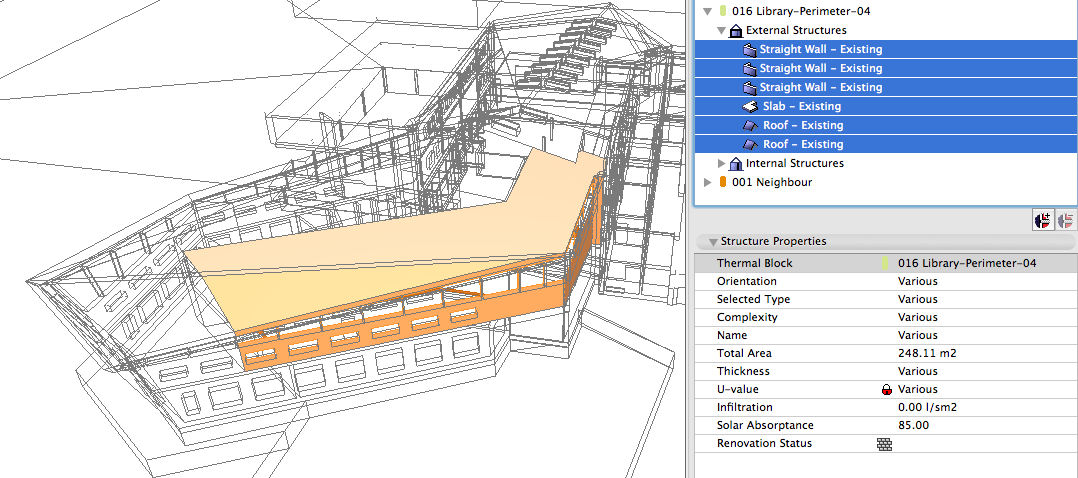Viewport: 1078px width, 478px height.
Task: Collapse the Structure Properties panel
Action: pos(713,242)
